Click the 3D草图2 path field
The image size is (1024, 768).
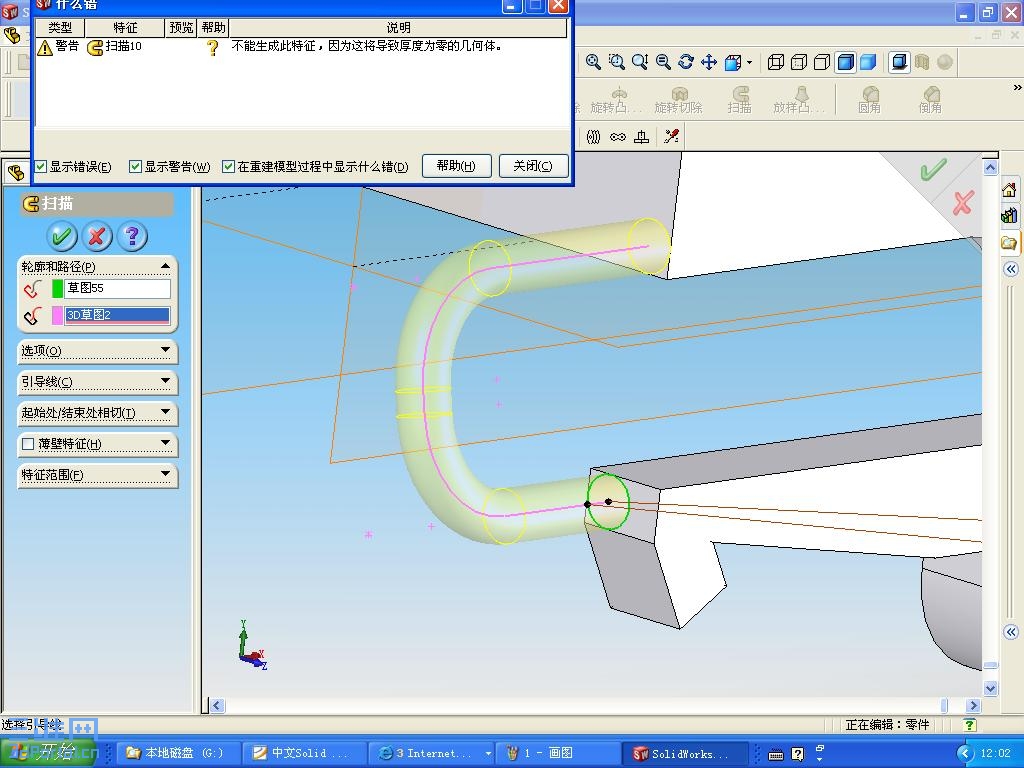point(117,315)
